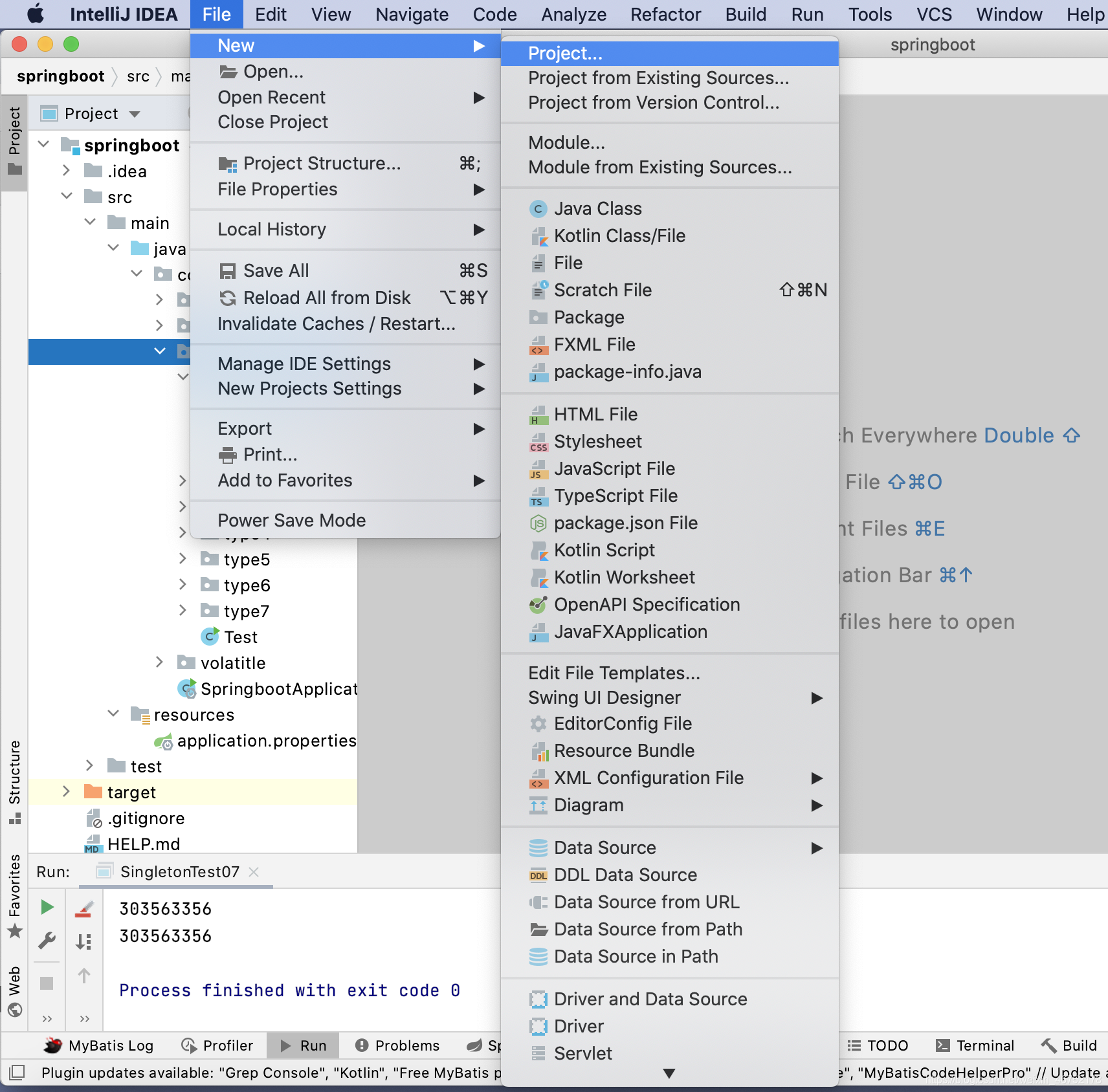
Task: Click the Data Source from URL icon
Action: click(538, 902)
